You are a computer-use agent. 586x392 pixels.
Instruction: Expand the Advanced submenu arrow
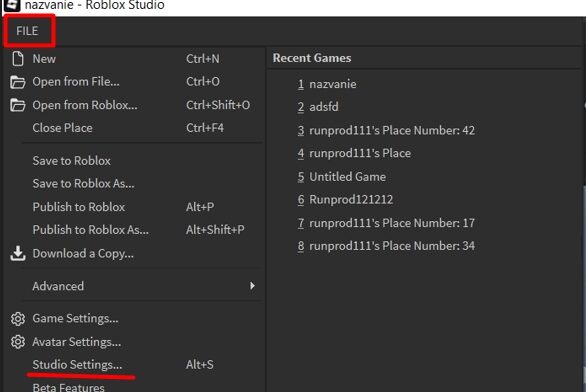[253, 286]
